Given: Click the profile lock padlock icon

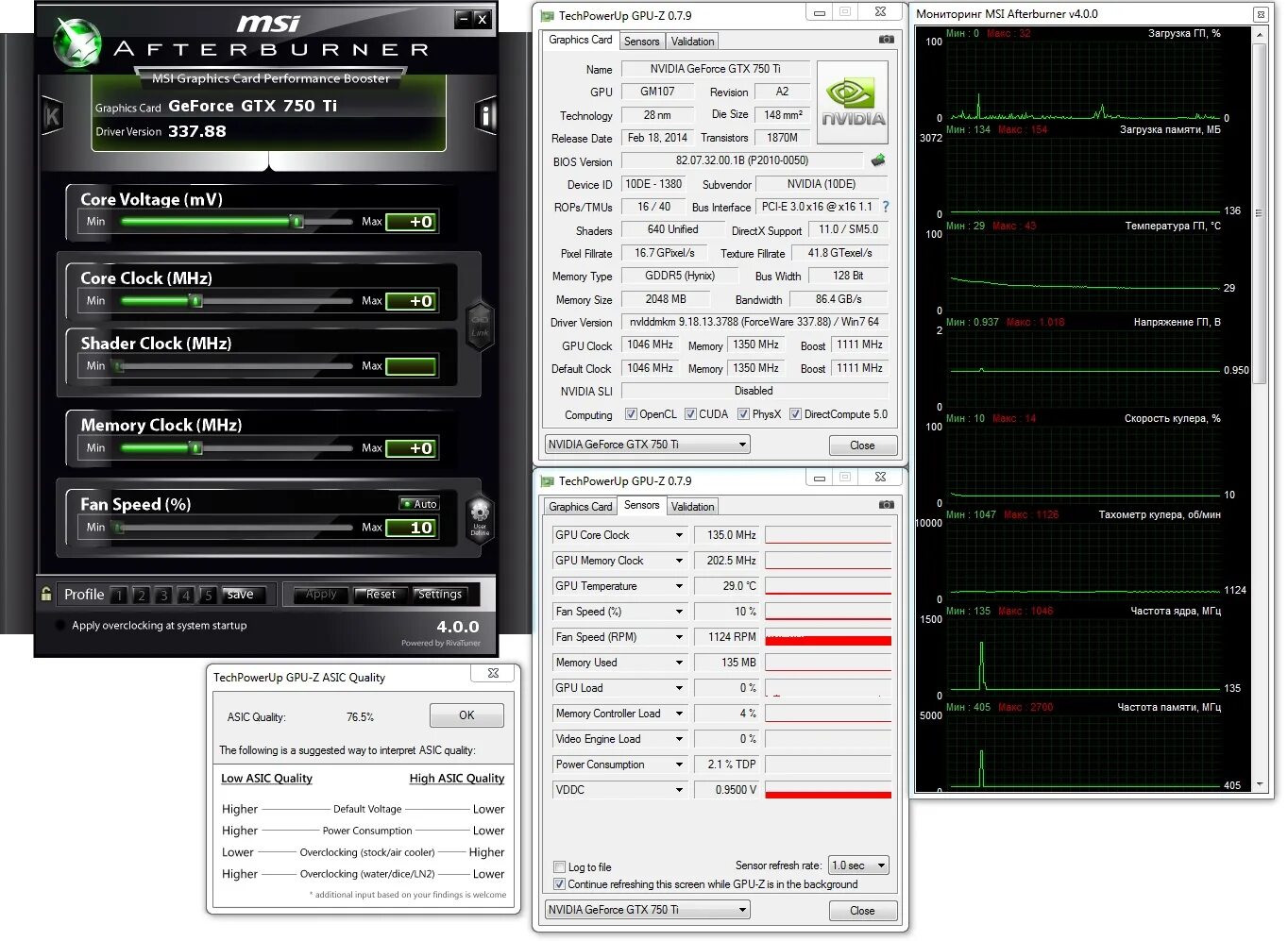Looking at the screenshot, I should coord(46,594).
